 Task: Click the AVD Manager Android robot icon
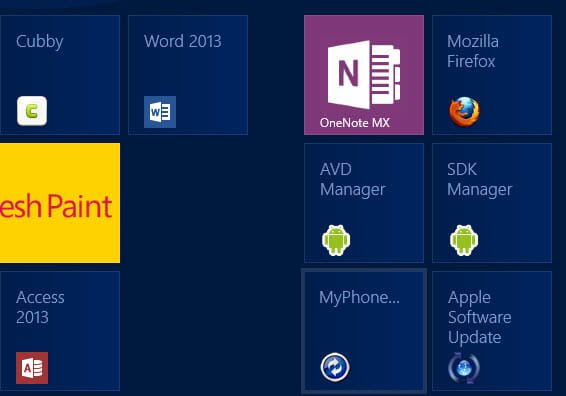[x=336, y=240]
